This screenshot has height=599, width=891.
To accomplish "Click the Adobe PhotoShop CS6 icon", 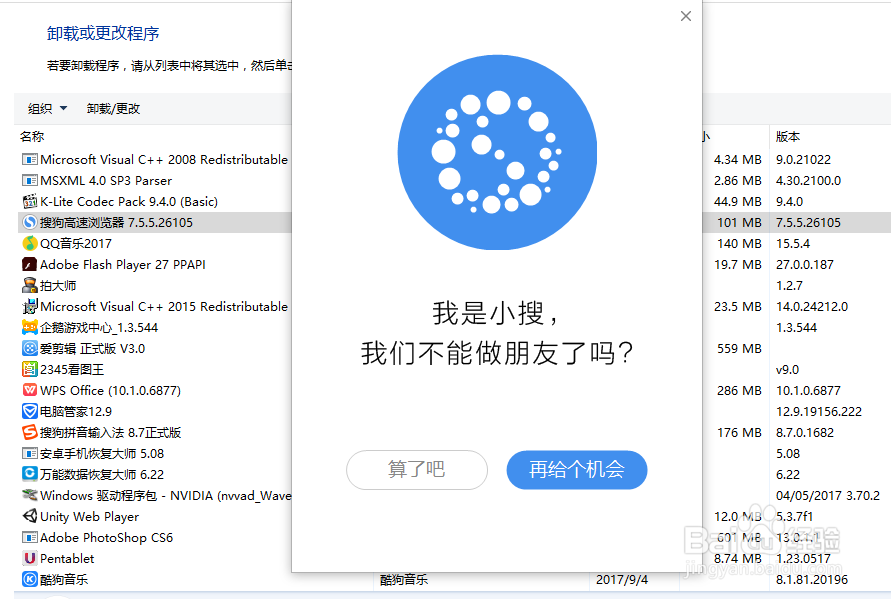I will click(x=28, y=537).
